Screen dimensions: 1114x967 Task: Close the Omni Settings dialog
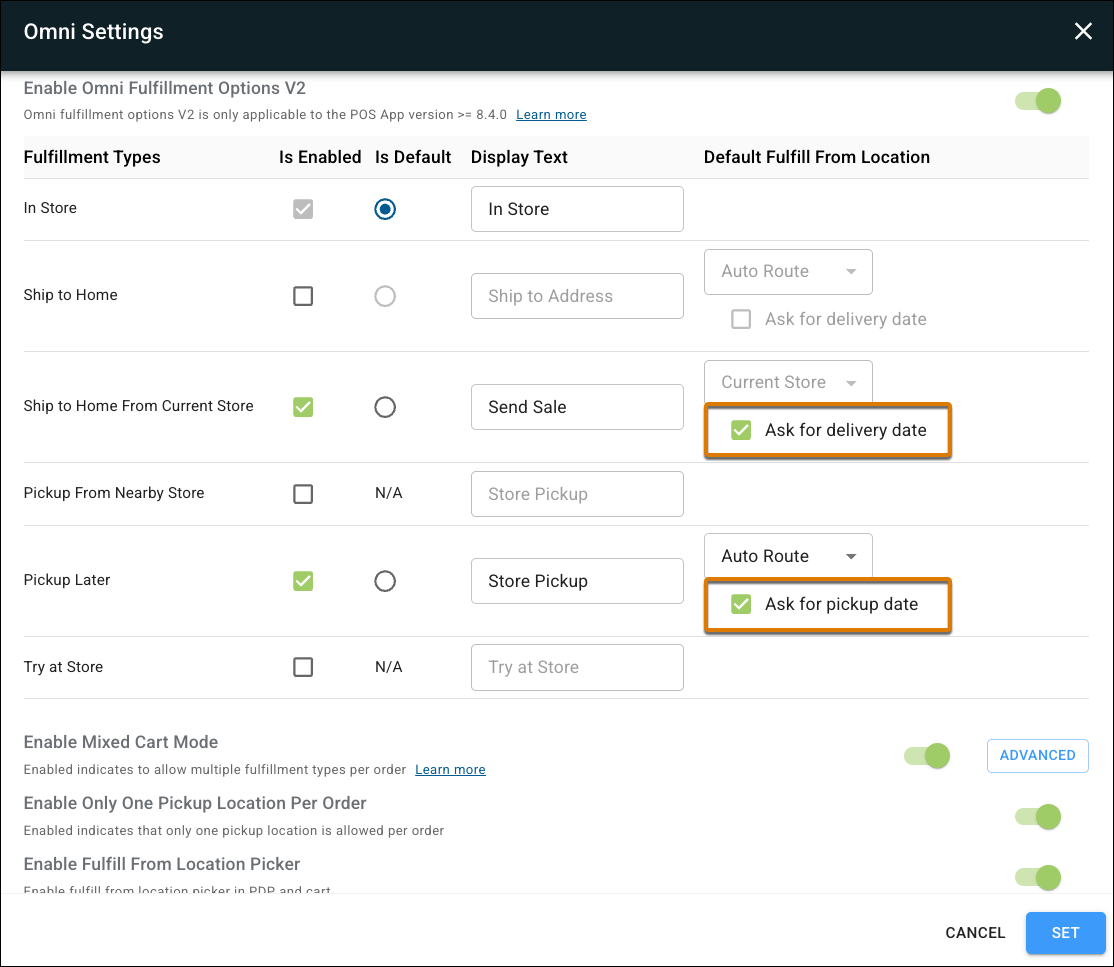coord(1083,31)
